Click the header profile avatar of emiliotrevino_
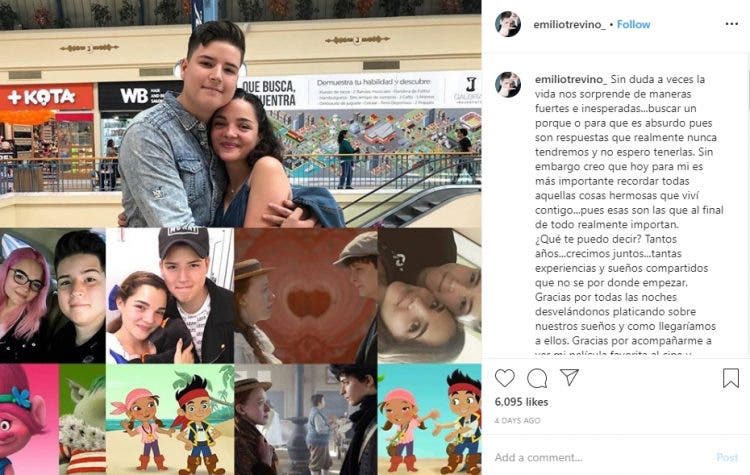The width and height of the screenshot is (750, 475). tap(508, 24)
